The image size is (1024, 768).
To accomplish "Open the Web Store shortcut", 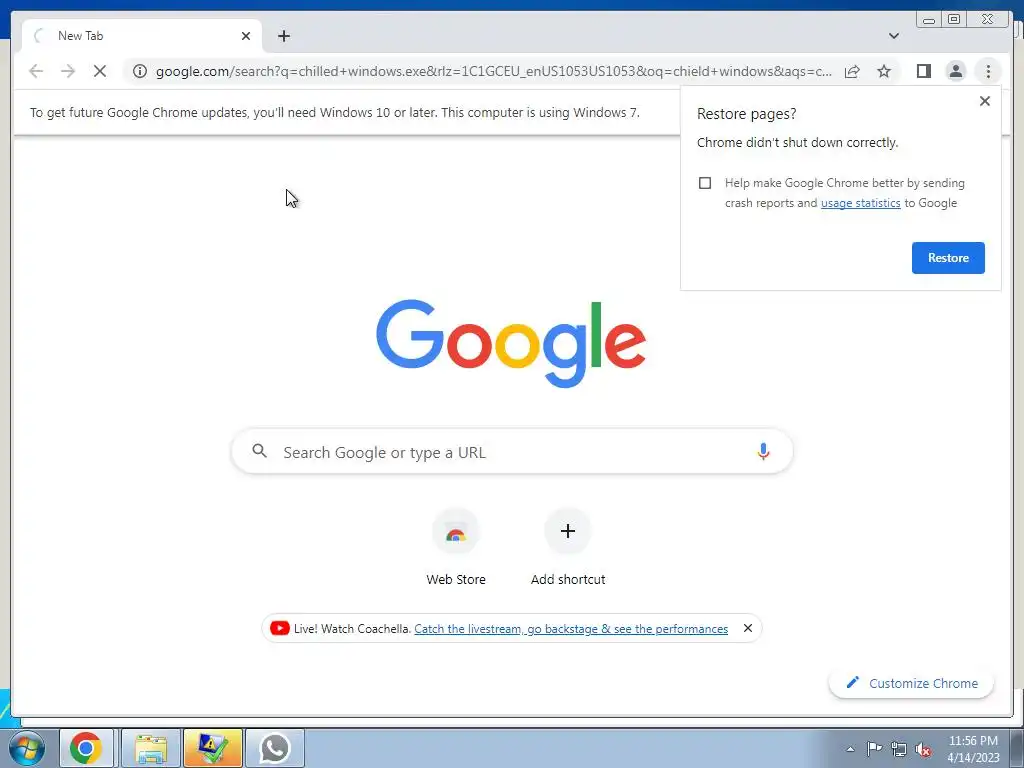I will pyautogui.click(x=456, y=547).
